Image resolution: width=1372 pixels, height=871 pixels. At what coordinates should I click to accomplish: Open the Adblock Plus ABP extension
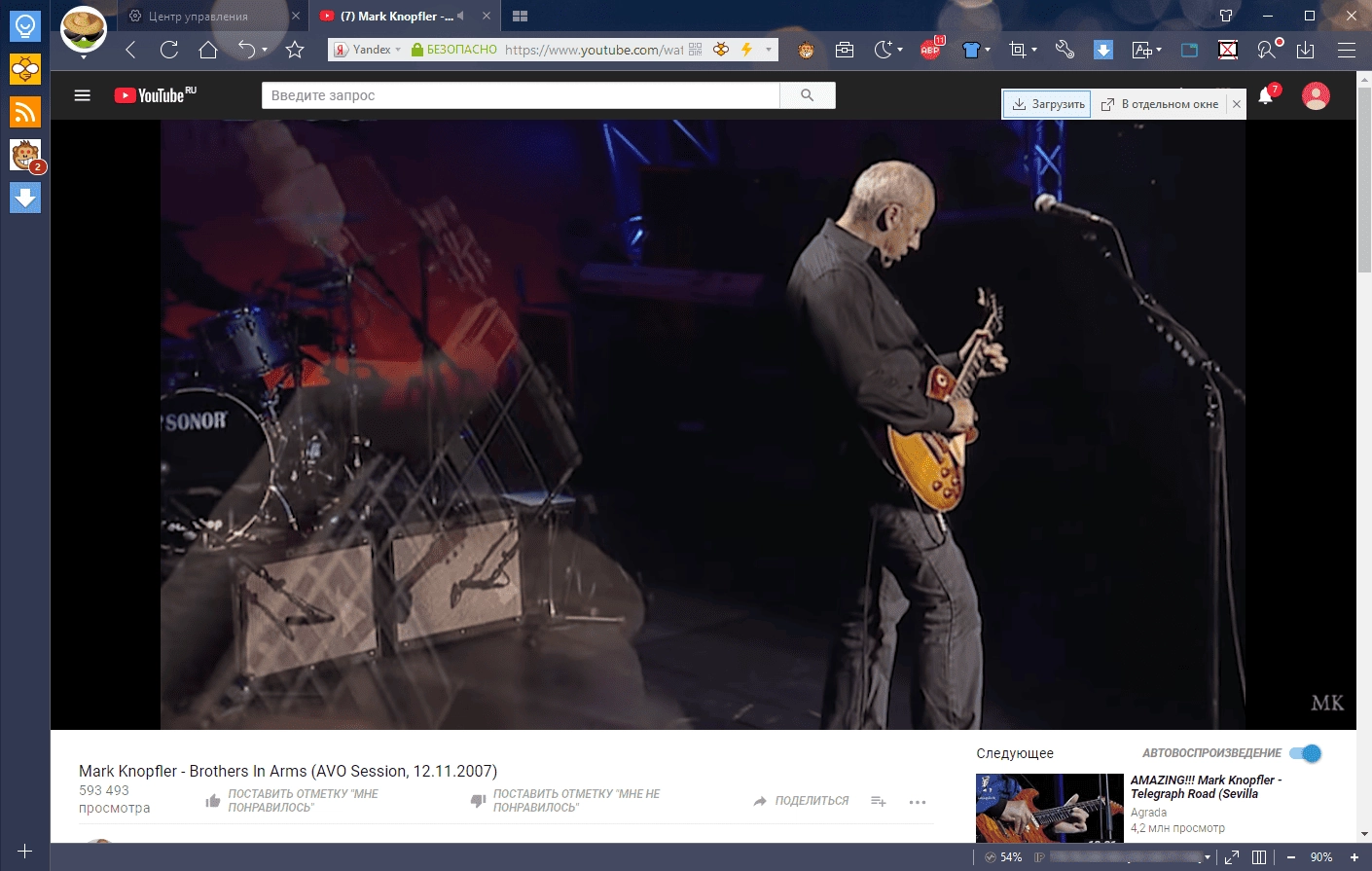pyautogui.click(x=931, y=50)
